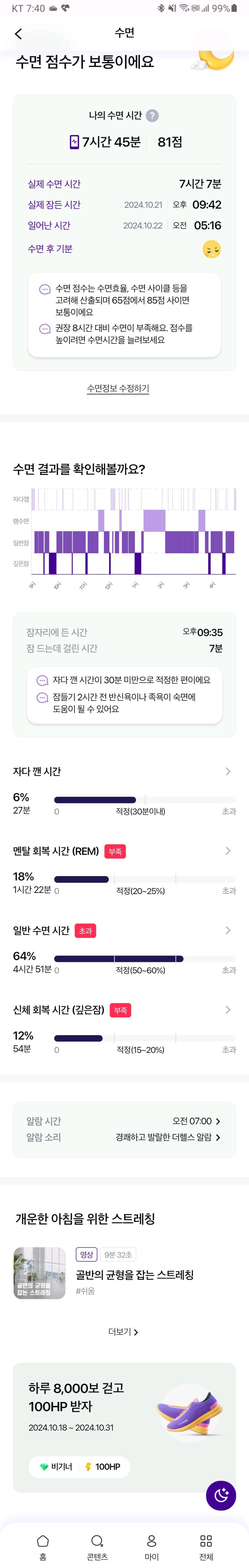Tap the phone icon beside 7시간 45분
The width and height of the screenshot is (249, 1568).
74,142
